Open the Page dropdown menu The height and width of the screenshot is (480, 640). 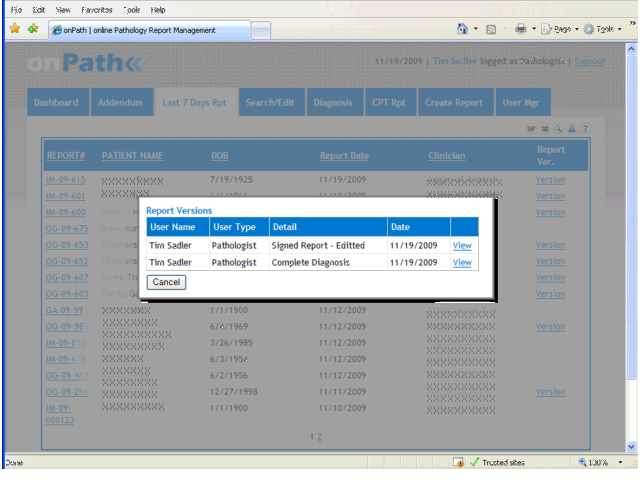[x=561, y=30]
